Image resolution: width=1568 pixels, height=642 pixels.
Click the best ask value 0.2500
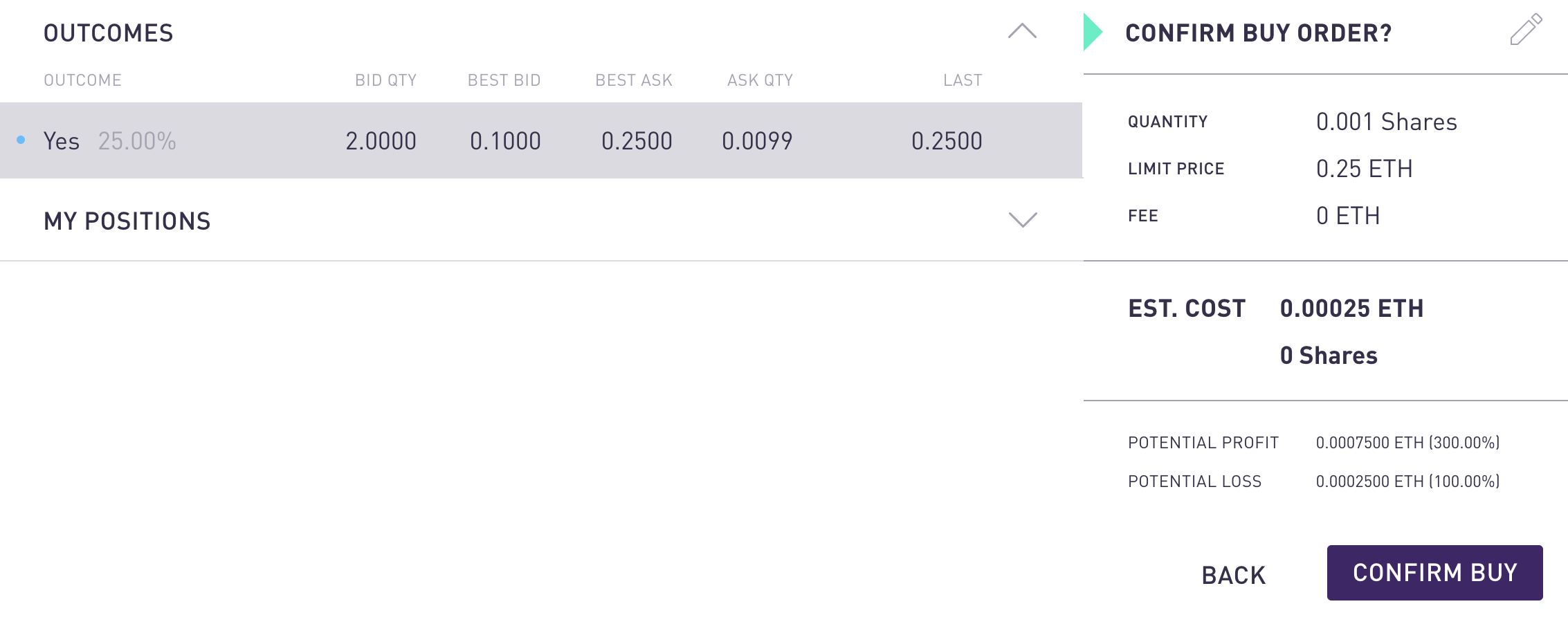coord(637,141)
